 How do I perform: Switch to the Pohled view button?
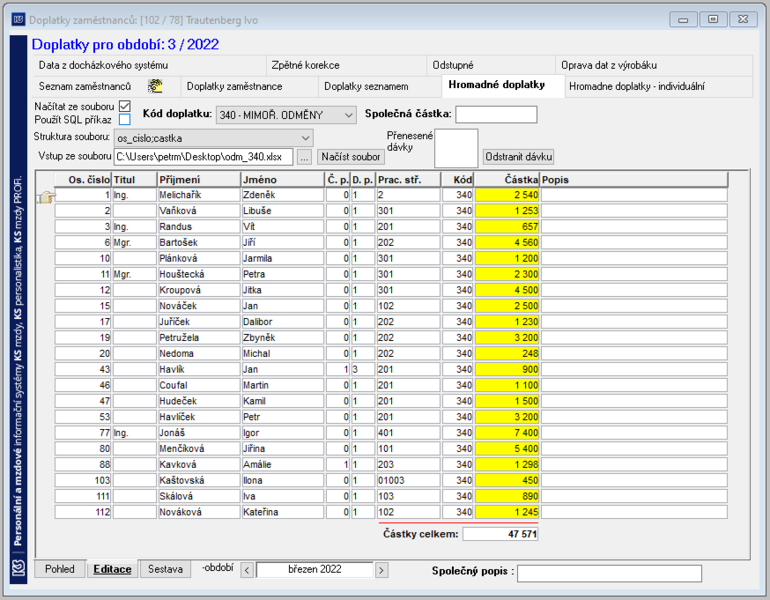click(x=60, y=569)
